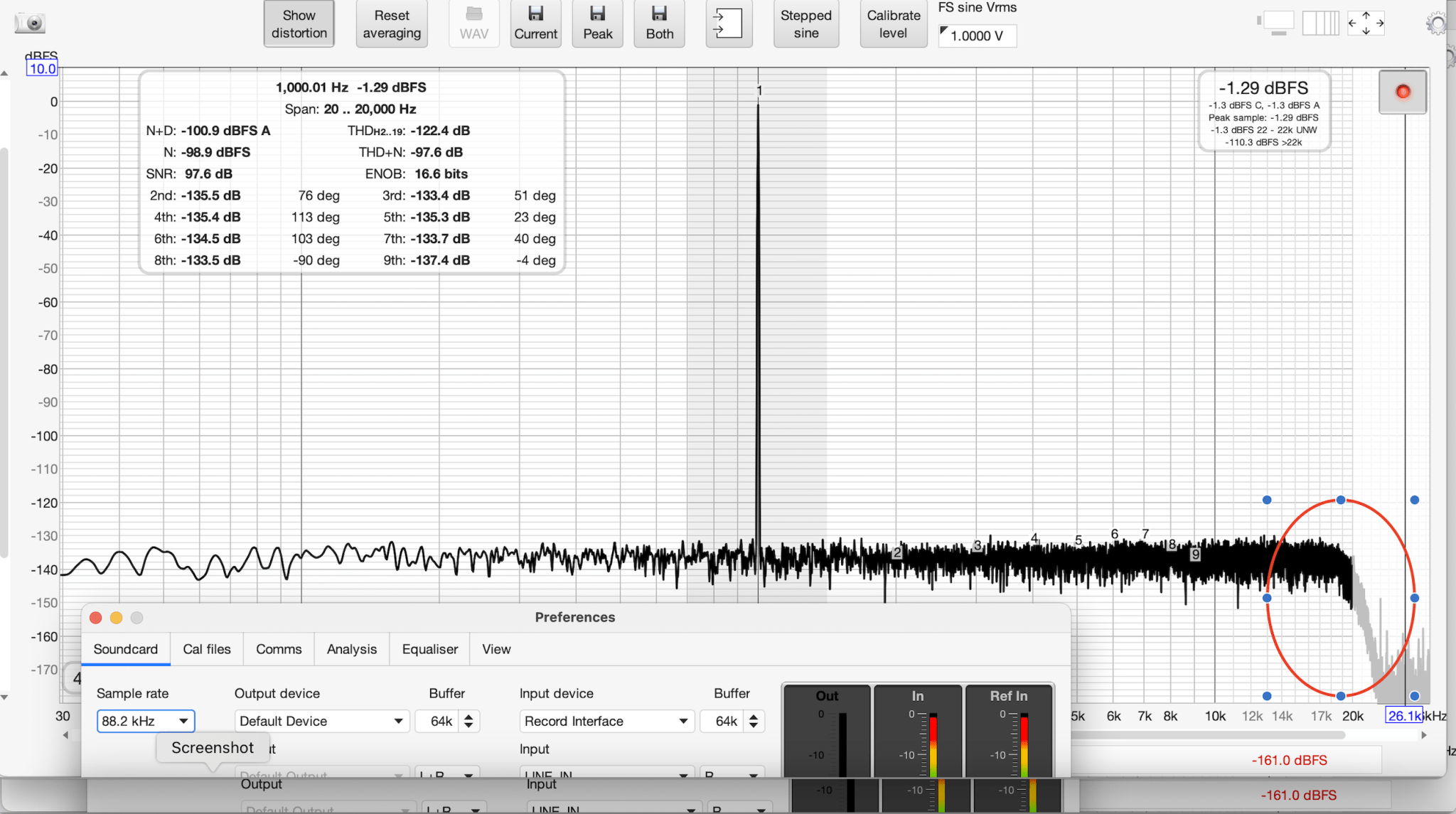Image resolution: width=1456 pixels, height=814 pixels.
Task: Click the 'Peak sample: -1.29 dBFS' line
Action: [x=1263, y=117]
